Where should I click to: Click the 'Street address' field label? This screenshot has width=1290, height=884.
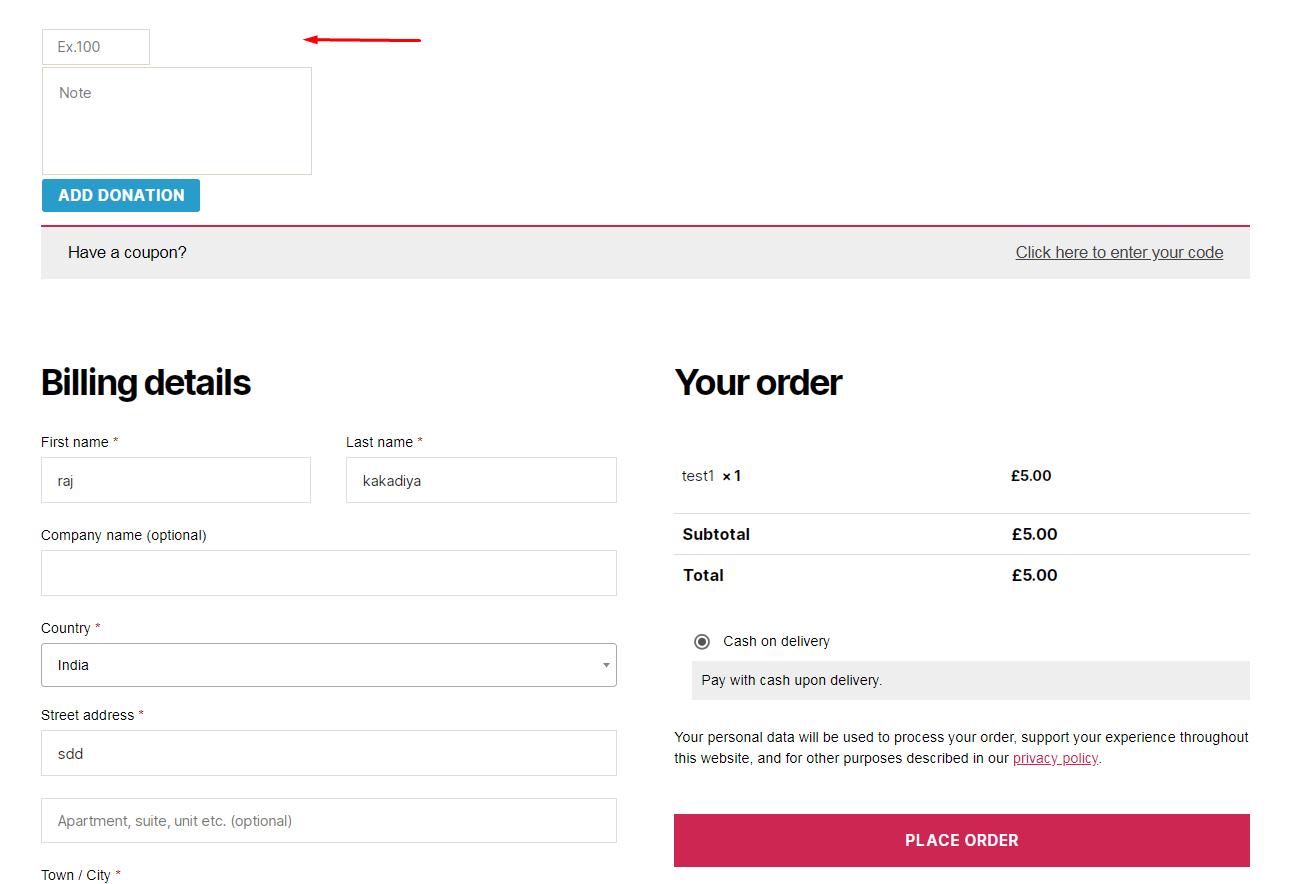pos(88,715)
